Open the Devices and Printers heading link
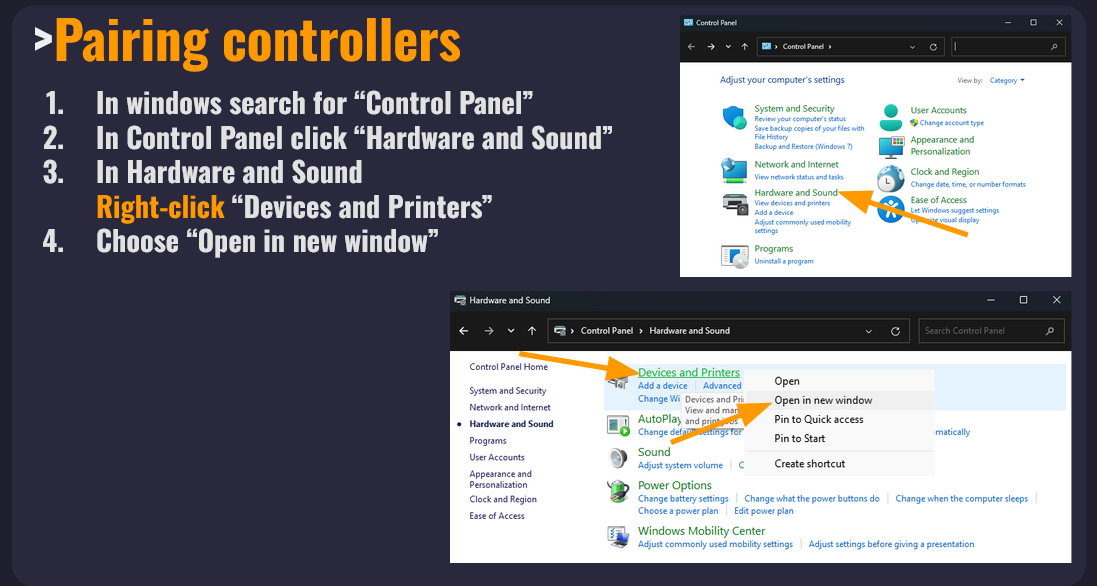The width and height of the screenshot is (1097, 586). tap(688, 373)
